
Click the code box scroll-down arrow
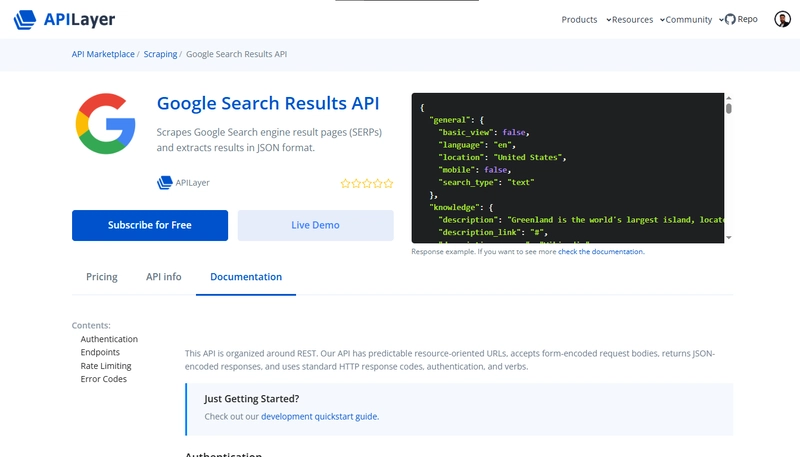(729, 237)
